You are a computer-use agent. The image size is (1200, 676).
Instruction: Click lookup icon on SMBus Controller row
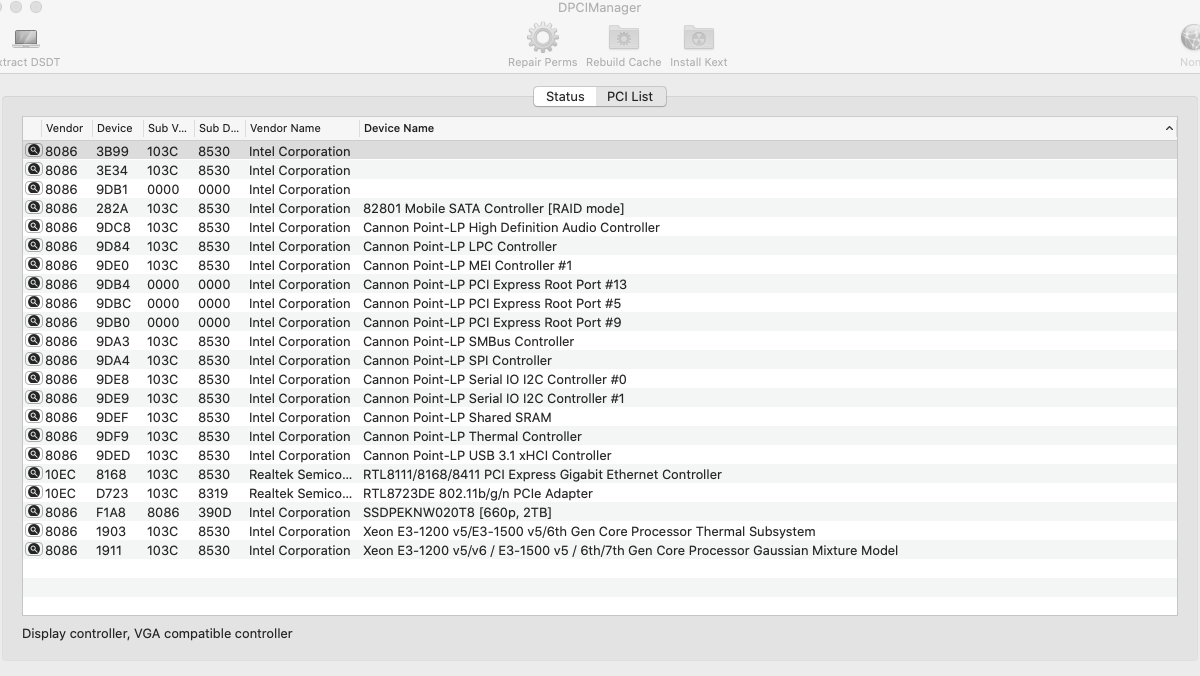34,340
